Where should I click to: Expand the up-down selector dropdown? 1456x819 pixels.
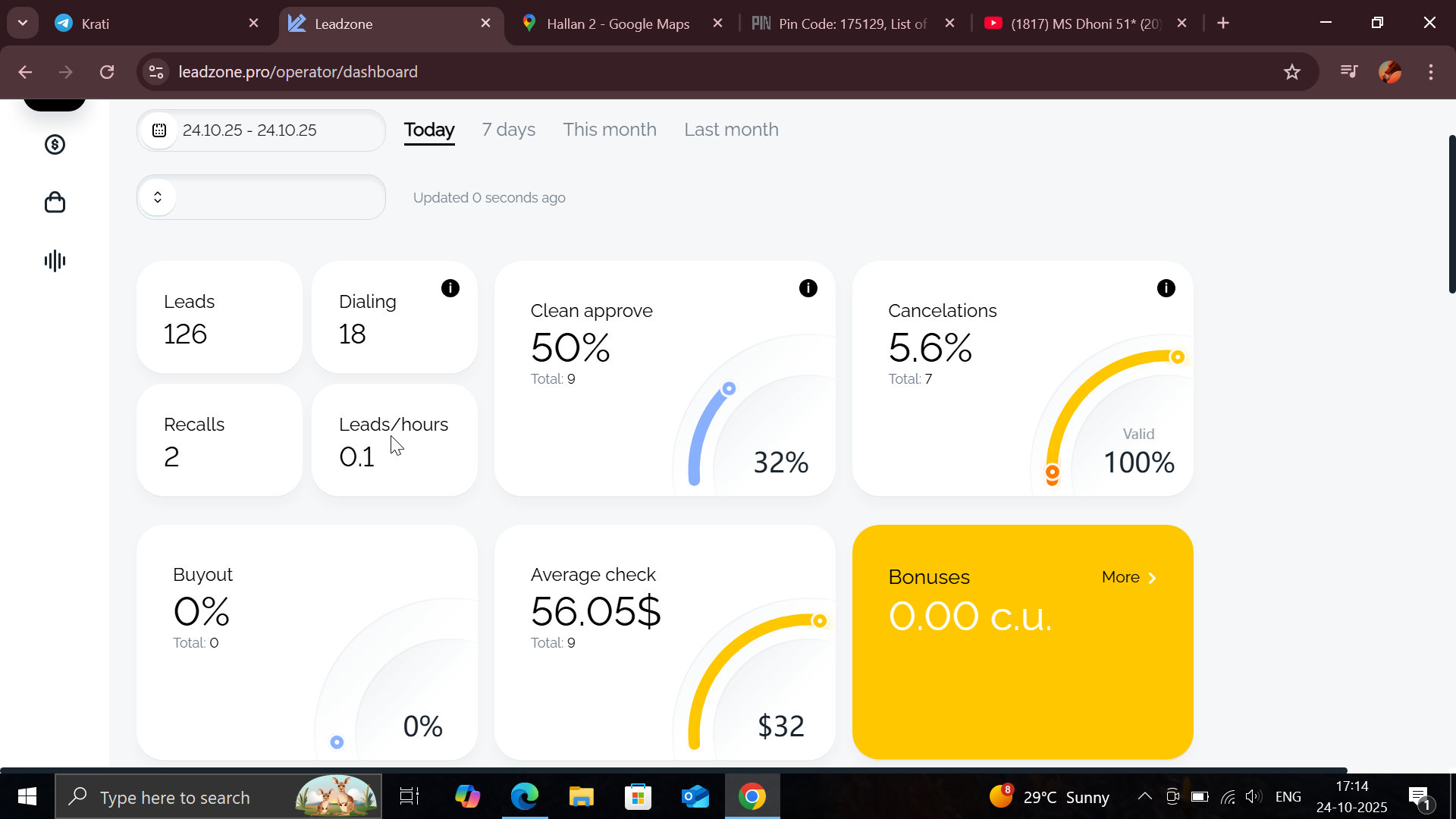(158, 197)
